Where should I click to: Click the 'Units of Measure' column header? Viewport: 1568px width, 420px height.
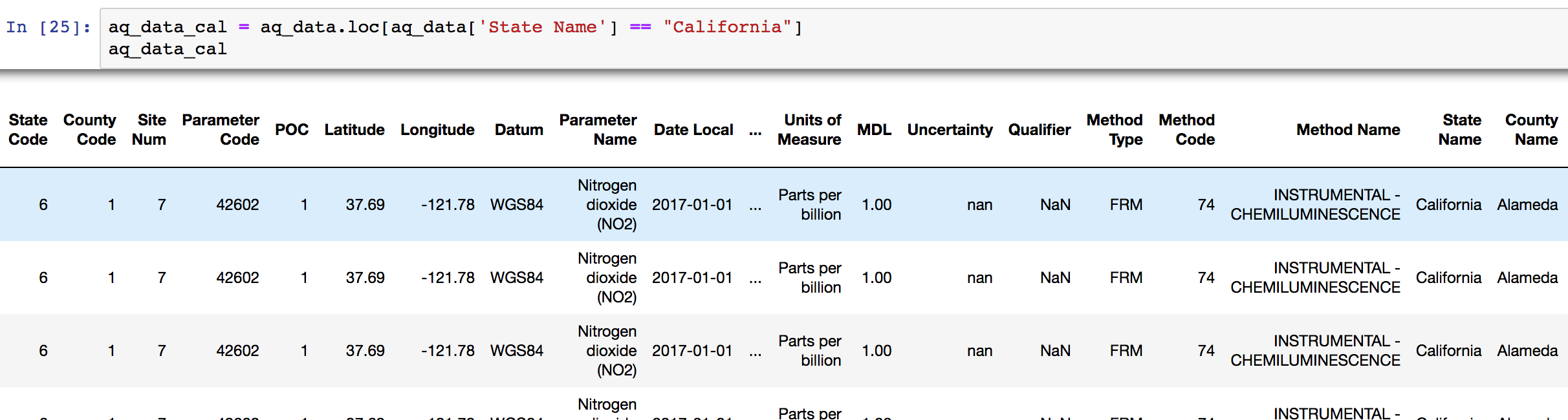(x=810, y=130)
